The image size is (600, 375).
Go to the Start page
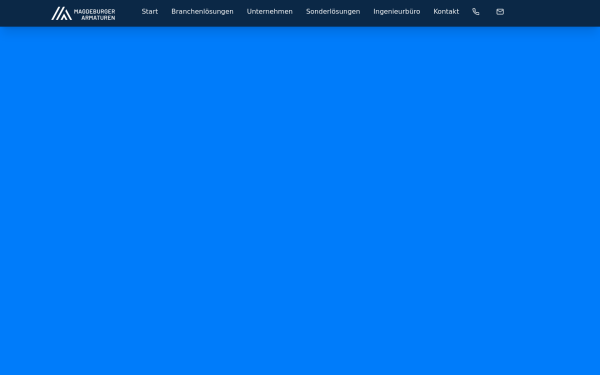coord(150,11)
